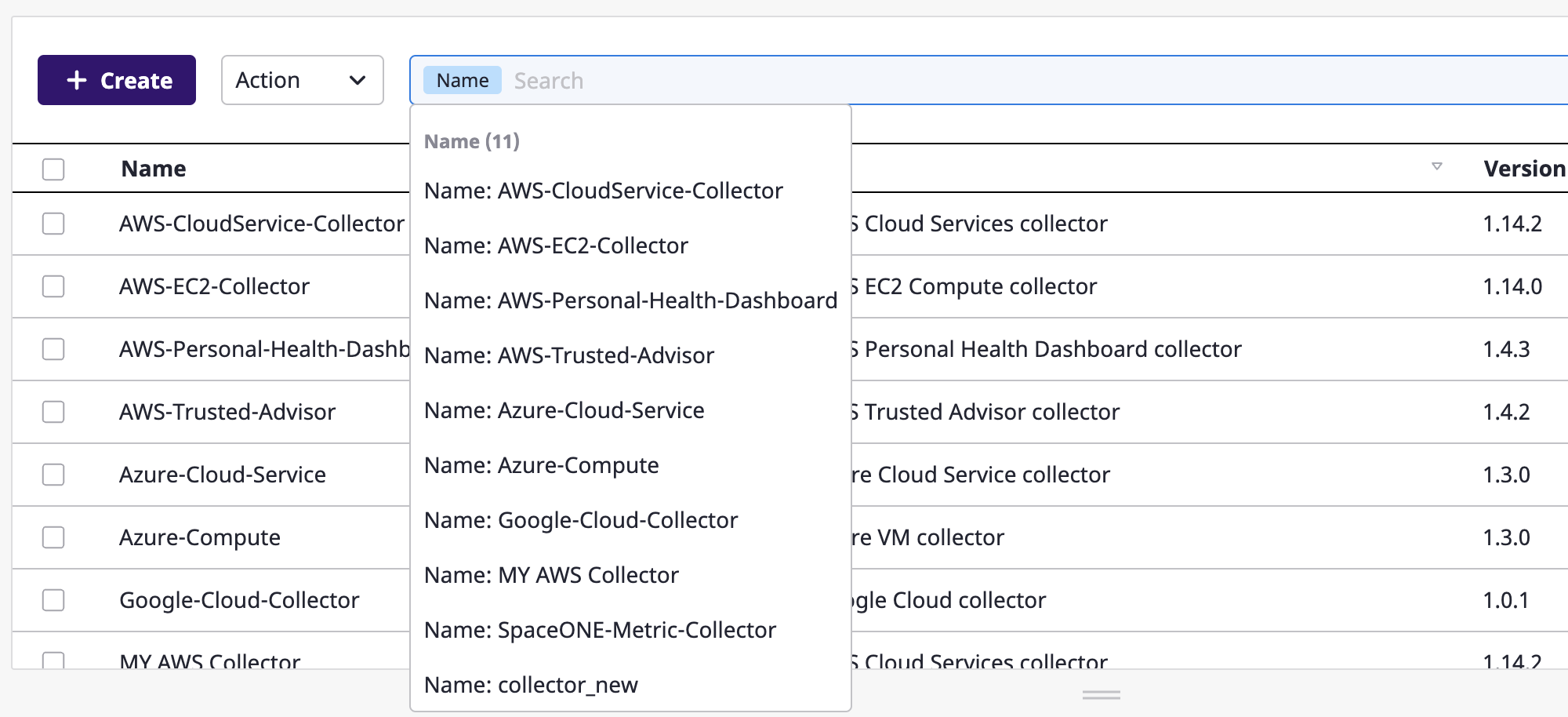Screen dimensions: 1568x717
Task: Click version 1.14.0 cell
Action: [1512, 286]
